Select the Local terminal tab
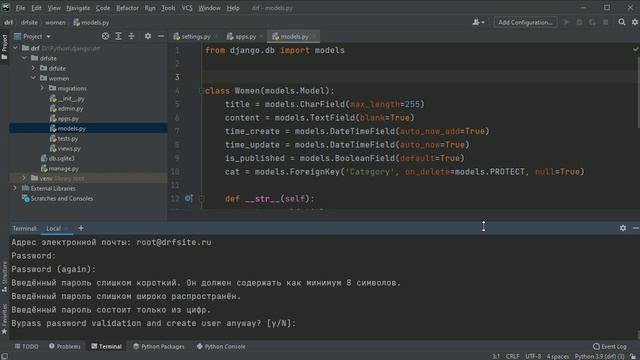The height and width of the screenshot is (360, 640). (x=53, y=229)
